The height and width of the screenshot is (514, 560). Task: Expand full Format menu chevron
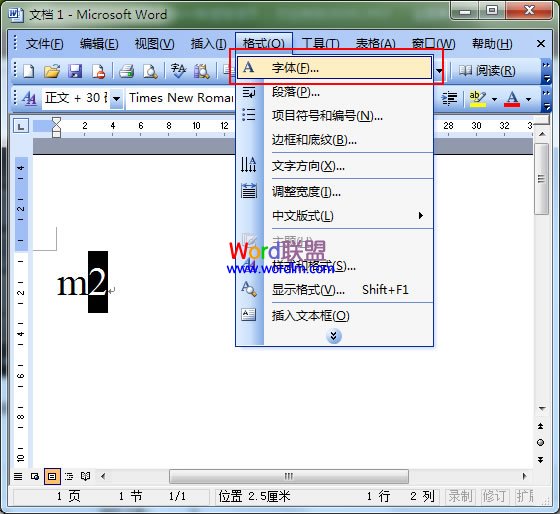click(334, 336)
